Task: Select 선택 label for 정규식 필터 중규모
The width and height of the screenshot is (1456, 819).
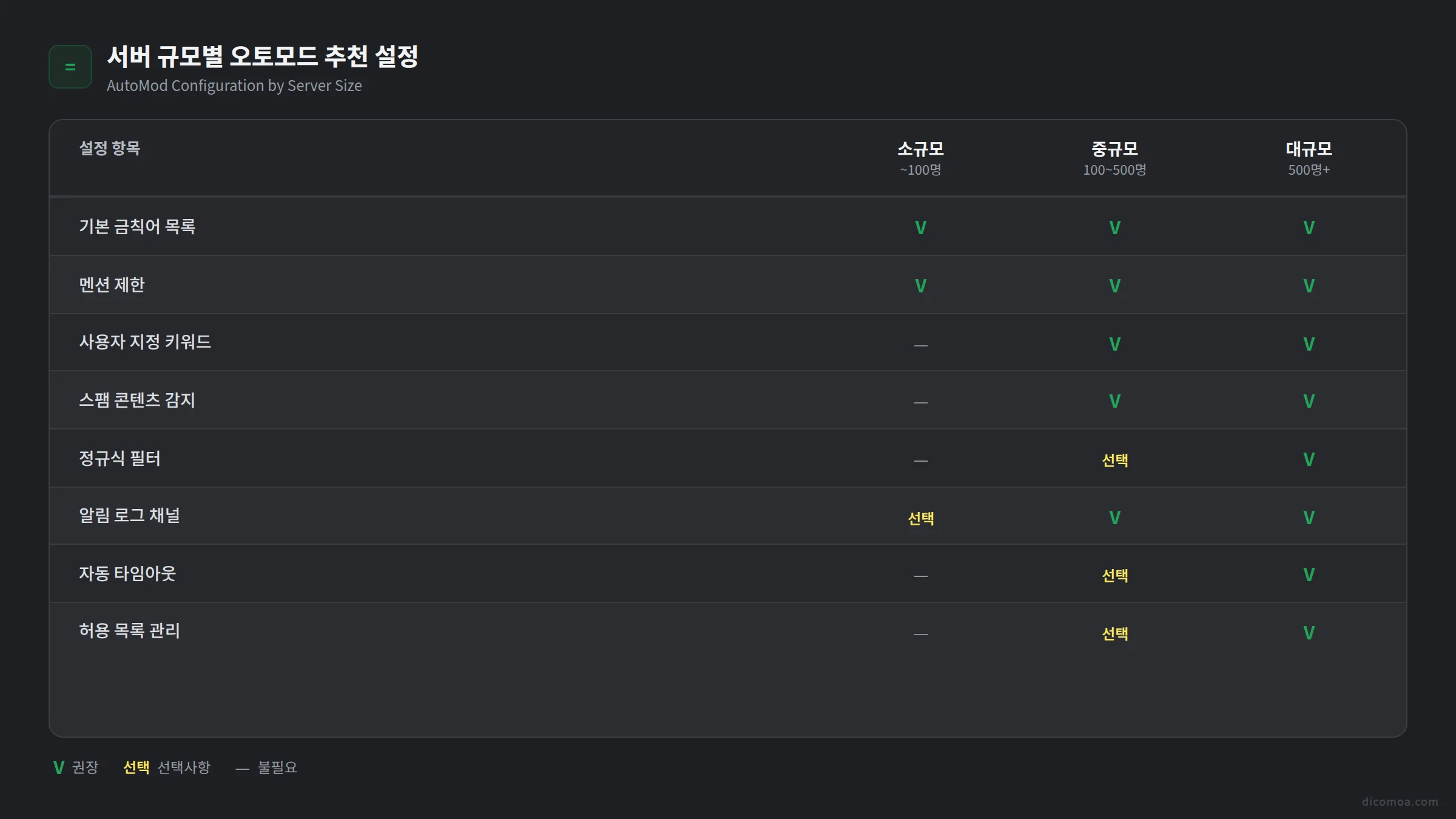Action: click(x=1114, y=460)
